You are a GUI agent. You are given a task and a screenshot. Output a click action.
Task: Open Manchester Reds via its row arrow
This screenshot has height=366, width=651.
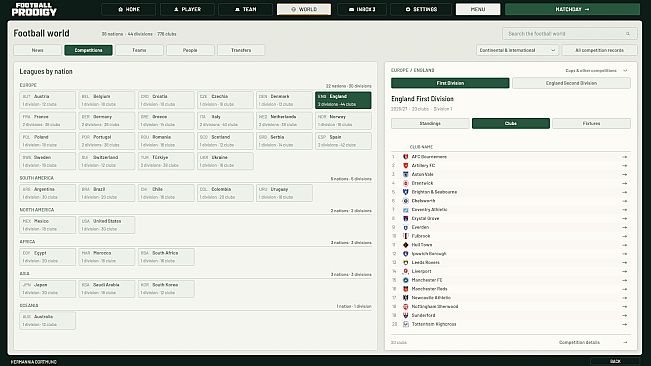click(624, 289)
